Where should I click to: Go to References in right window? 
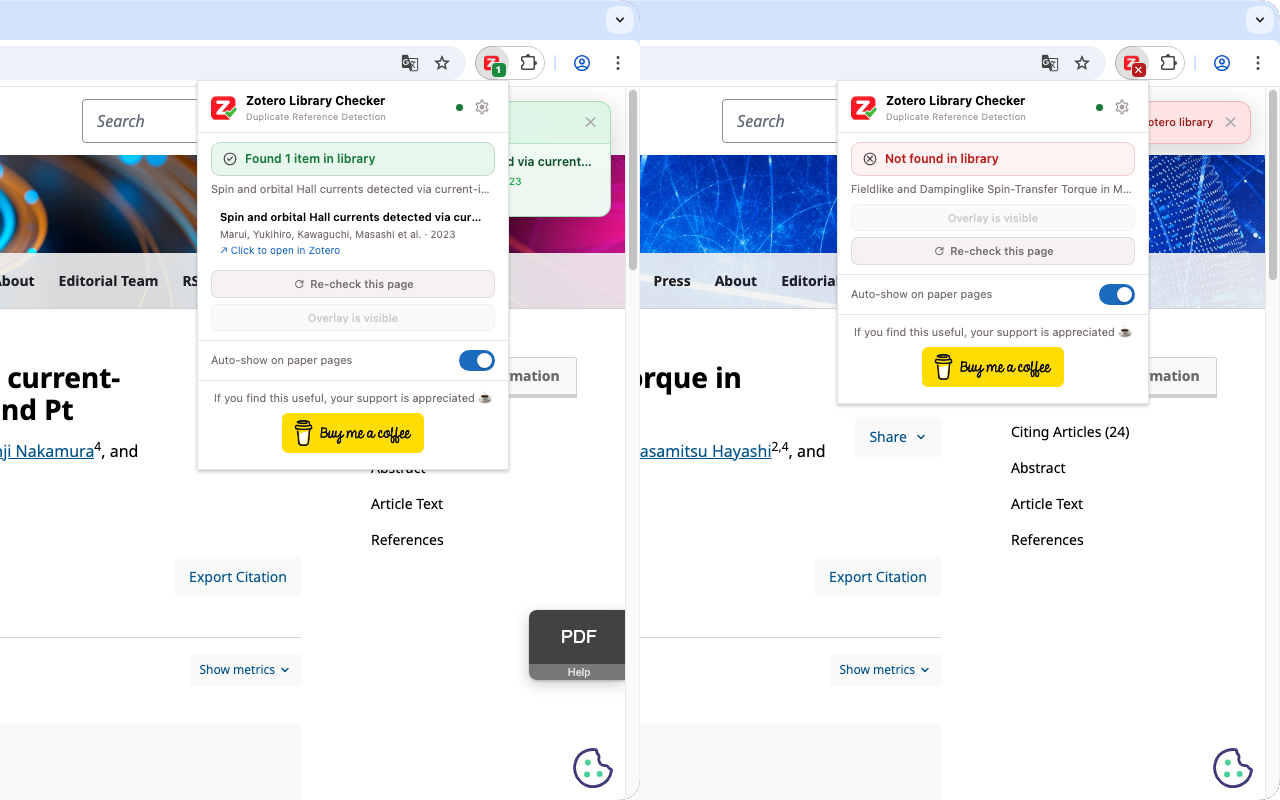(x=1047, y=540)
